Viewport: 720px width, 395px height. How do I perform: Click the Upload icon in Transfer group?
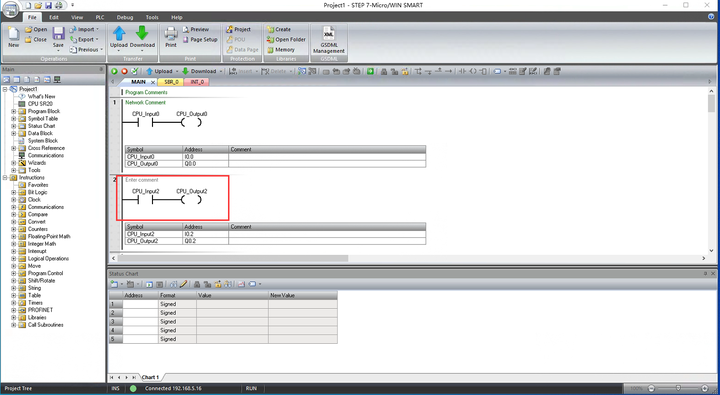pos(119,36)
